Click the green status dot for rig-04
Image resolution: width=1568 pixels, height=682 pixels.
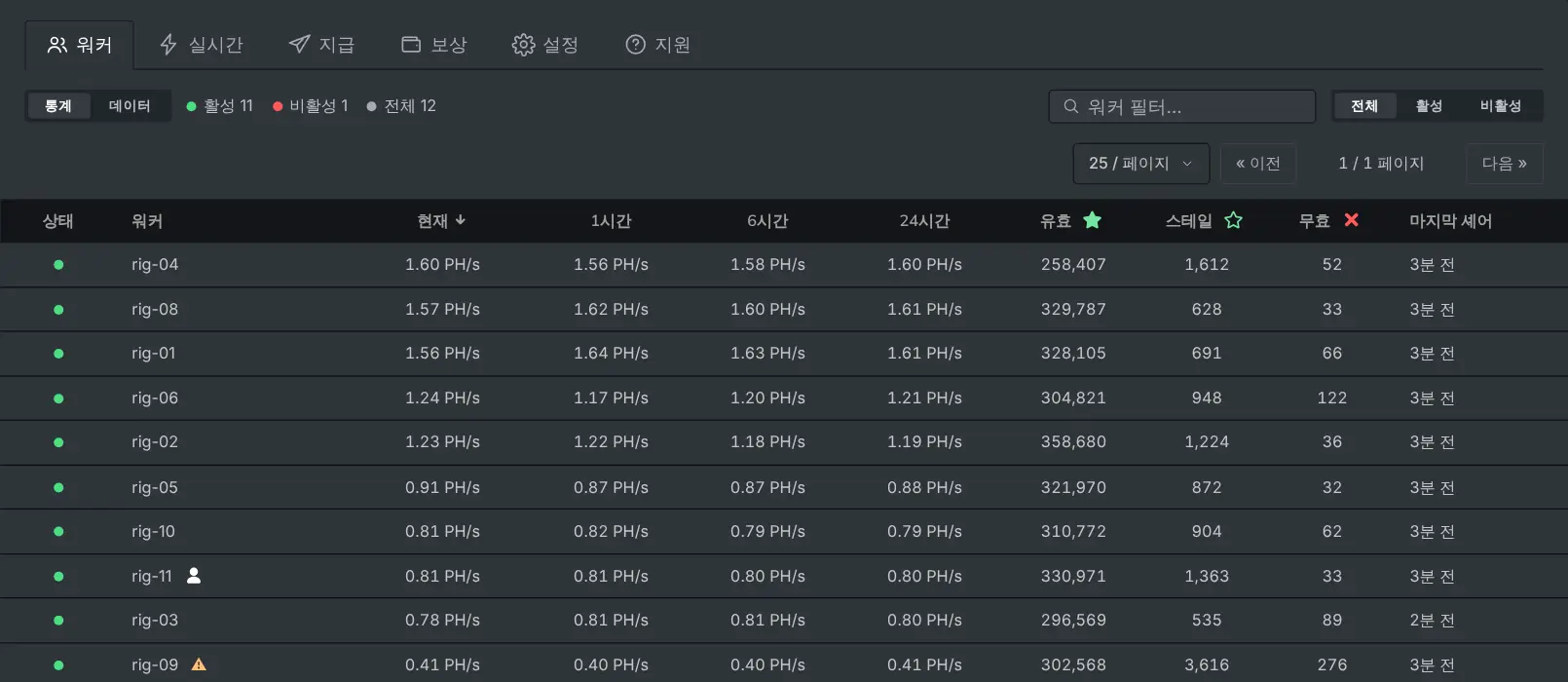click(x=58, y=264)
